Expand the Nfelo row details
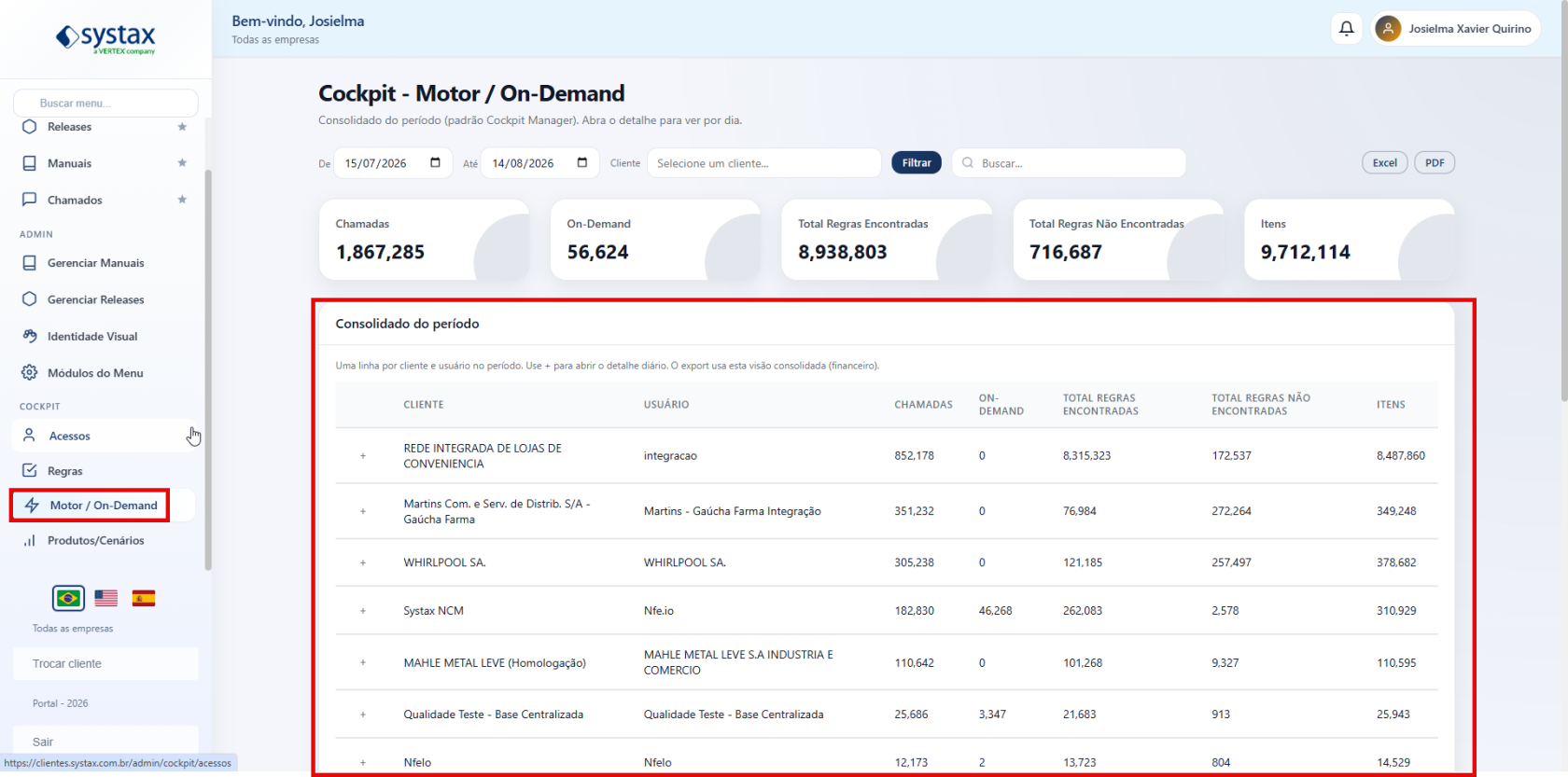This screenshot has height=777, width=1568. coord(363,762)
